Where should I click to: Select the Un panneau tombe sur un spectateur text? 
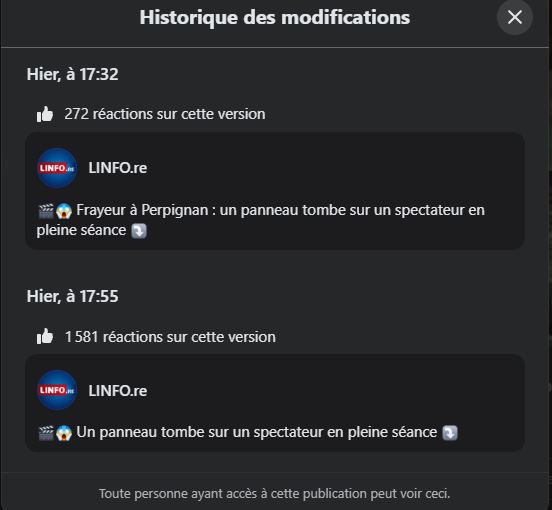click(x=257, y=432)
